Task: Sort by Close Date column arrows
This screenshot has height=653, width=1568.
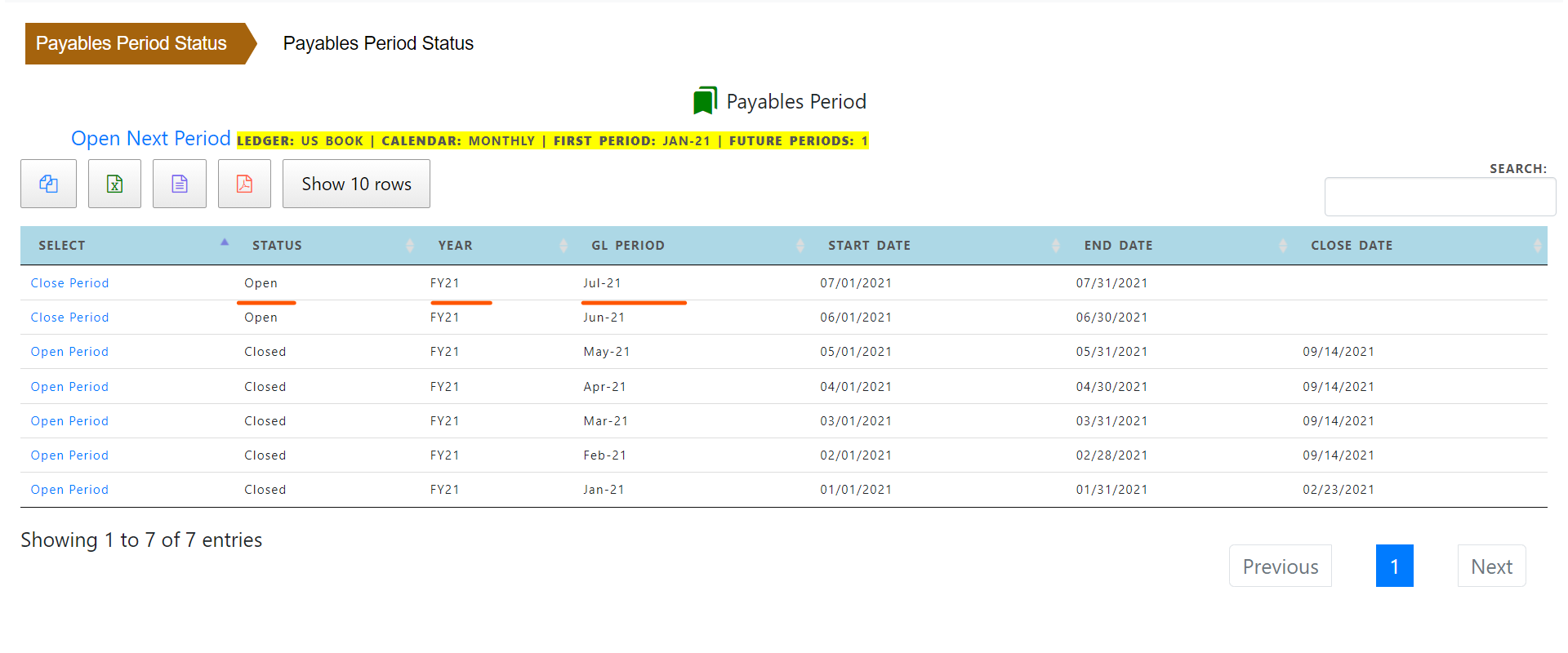Action: 1538,245
